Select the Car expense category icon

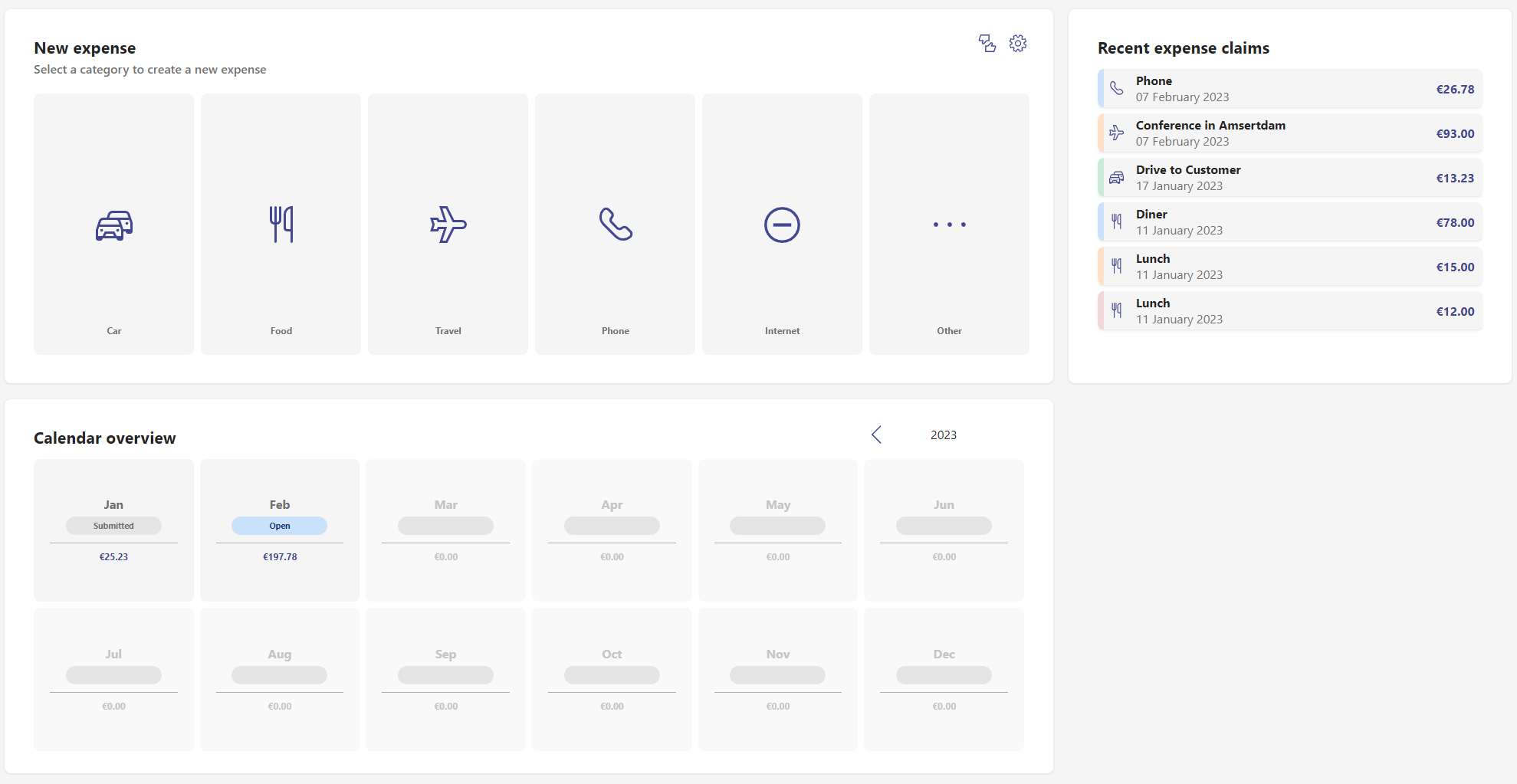(x=113, y=225)
